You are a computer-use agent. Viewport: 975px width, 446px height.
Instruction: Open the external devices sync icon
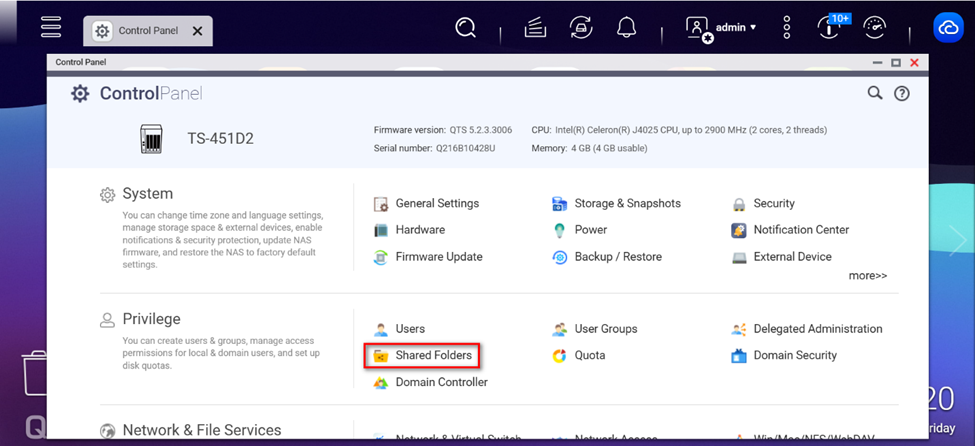tap(580, 28)
